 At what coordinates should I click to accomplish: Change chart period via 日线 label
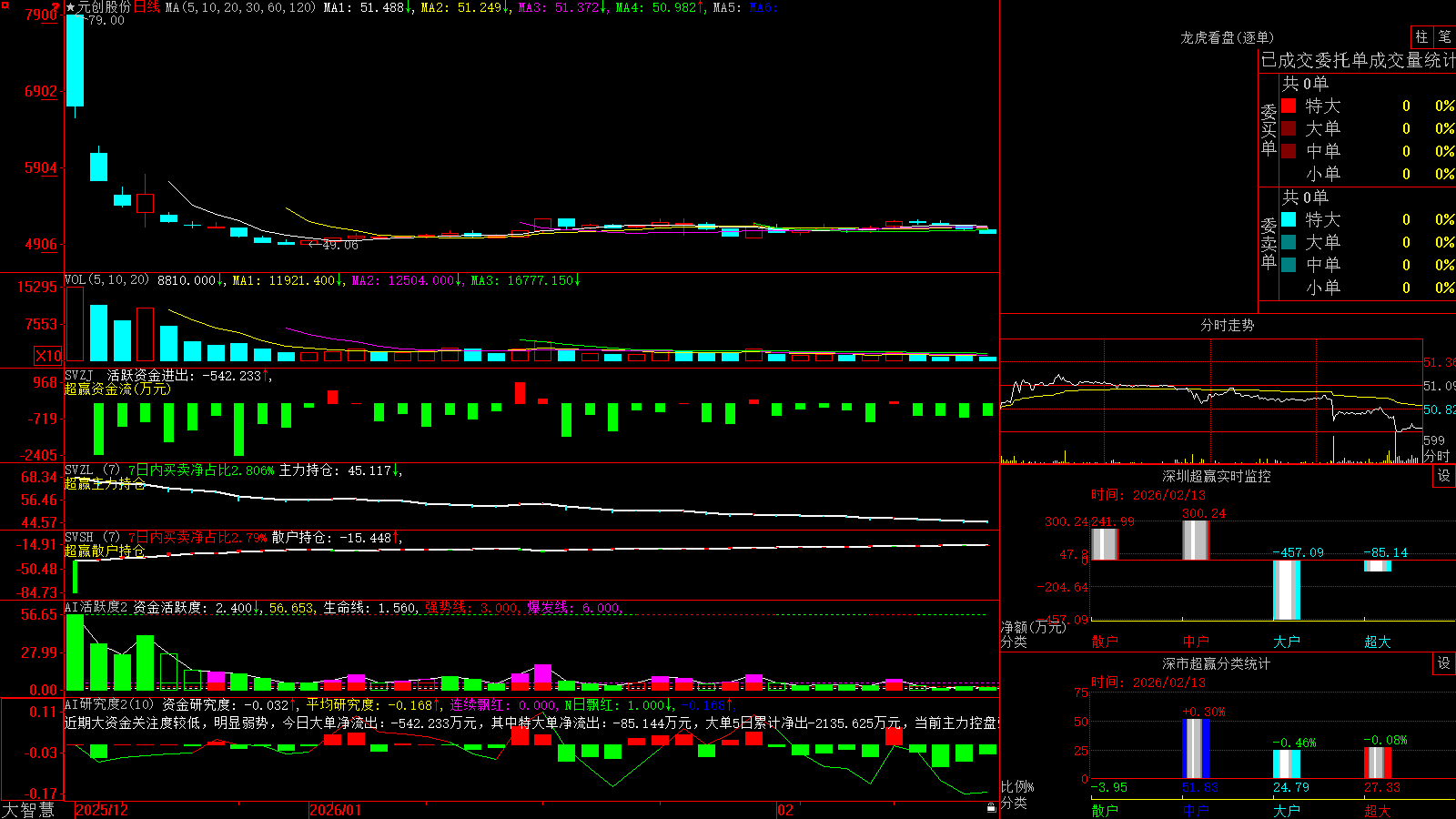tap(147, 7)
